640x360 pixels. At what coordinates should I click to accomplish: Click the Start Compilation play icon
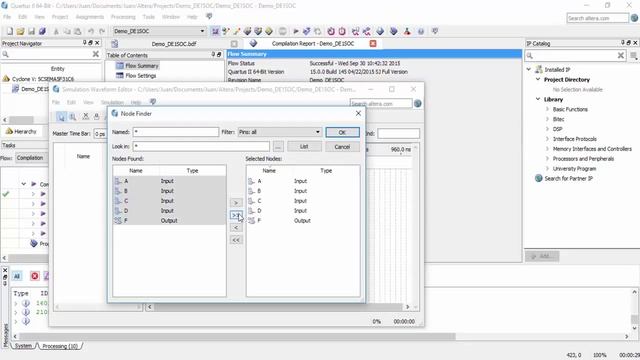pos(296,31)
